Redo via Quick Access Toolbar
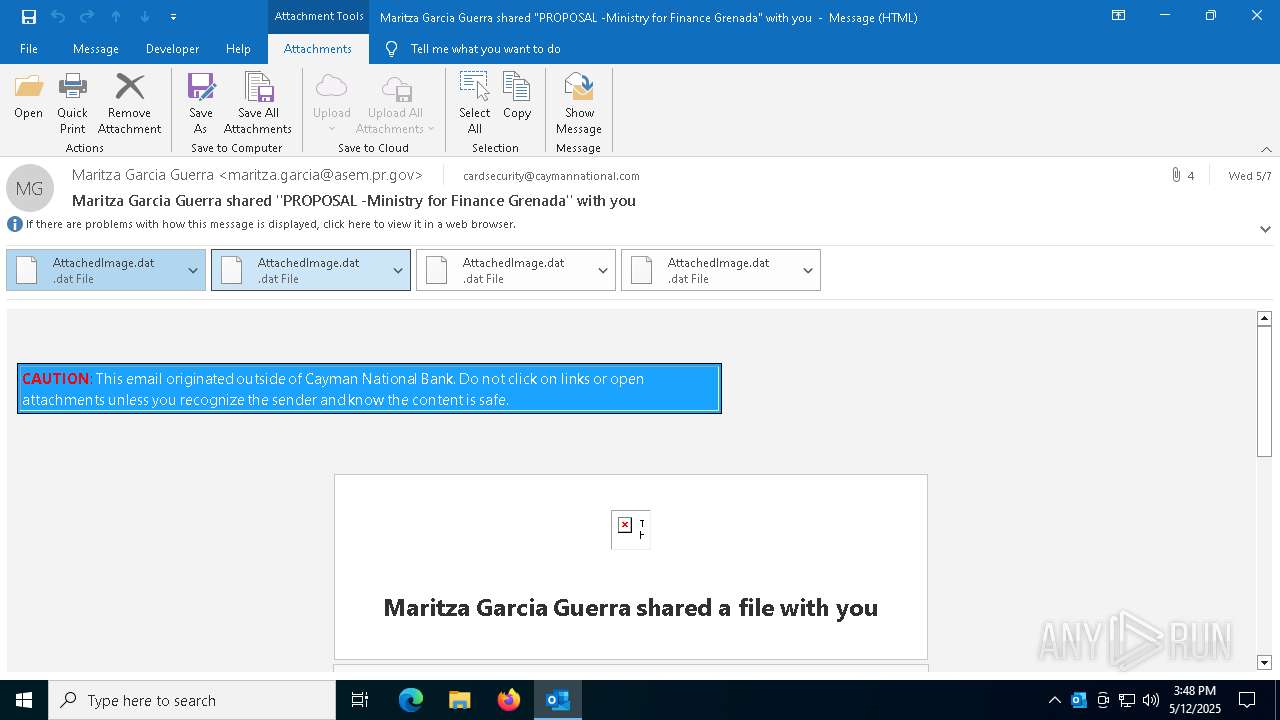Screen dimensions: 1280x720 (87, 17)
